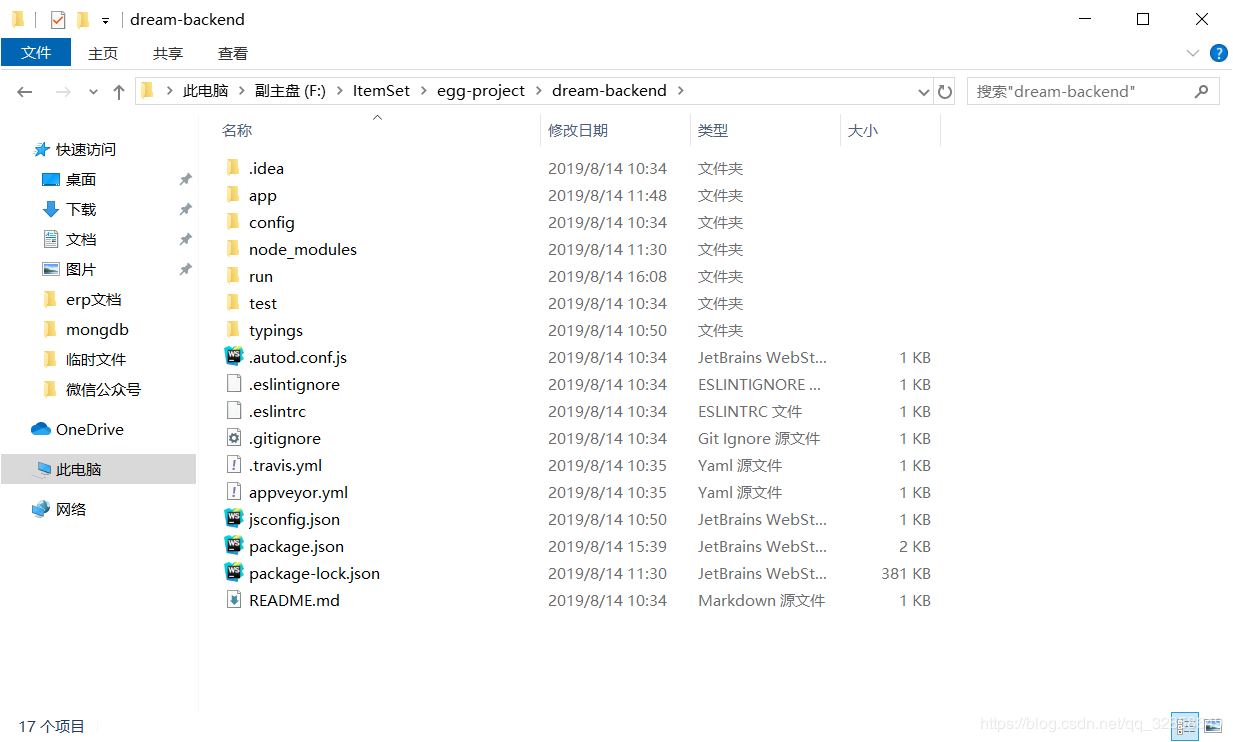Screen dimensions: 1233x742
Task: Expand chevron after dream-backend in path
Action: [x=681, y=91]
